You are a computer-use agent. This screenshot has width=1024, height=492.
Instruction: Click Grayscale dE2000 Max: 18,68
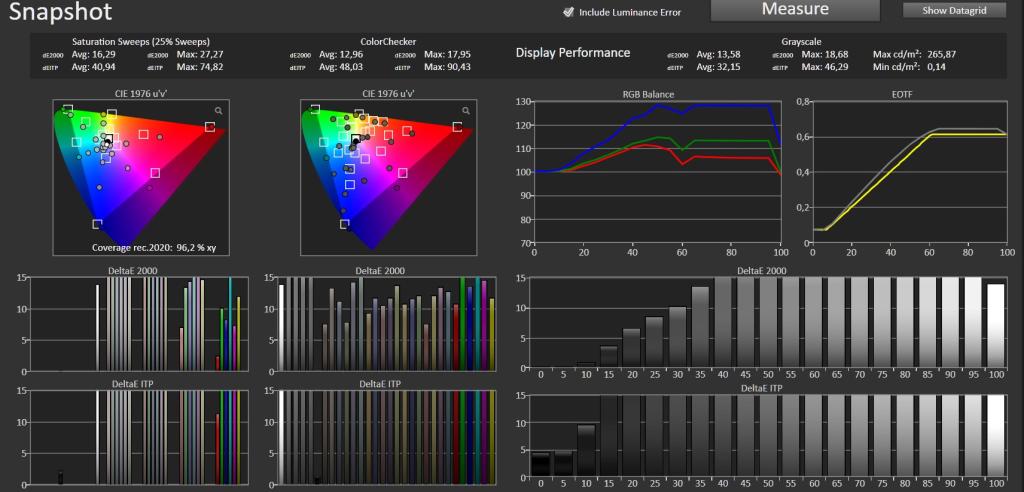pyautogui.click(x=825, y=54)
